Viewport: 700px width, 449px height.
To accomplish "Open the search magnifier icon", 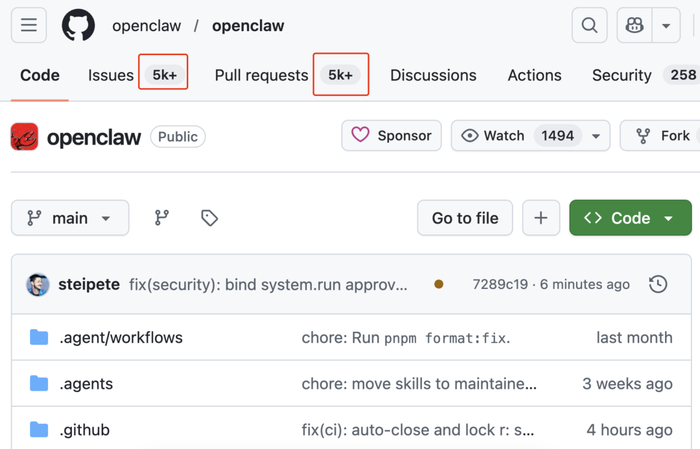I will pyautogui.click(x=589, y=26).
